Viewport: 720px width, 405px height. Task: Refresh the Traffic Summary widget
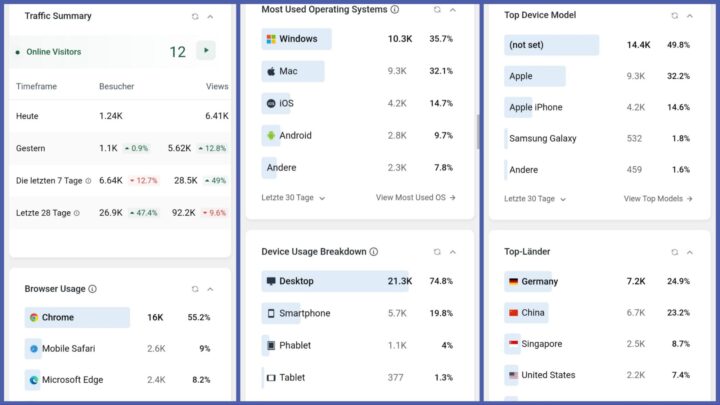(195, 16)
